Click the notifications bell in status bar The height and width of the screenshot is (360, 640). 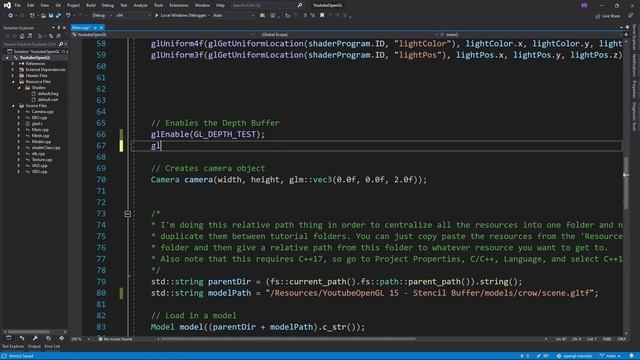(631, 356)
